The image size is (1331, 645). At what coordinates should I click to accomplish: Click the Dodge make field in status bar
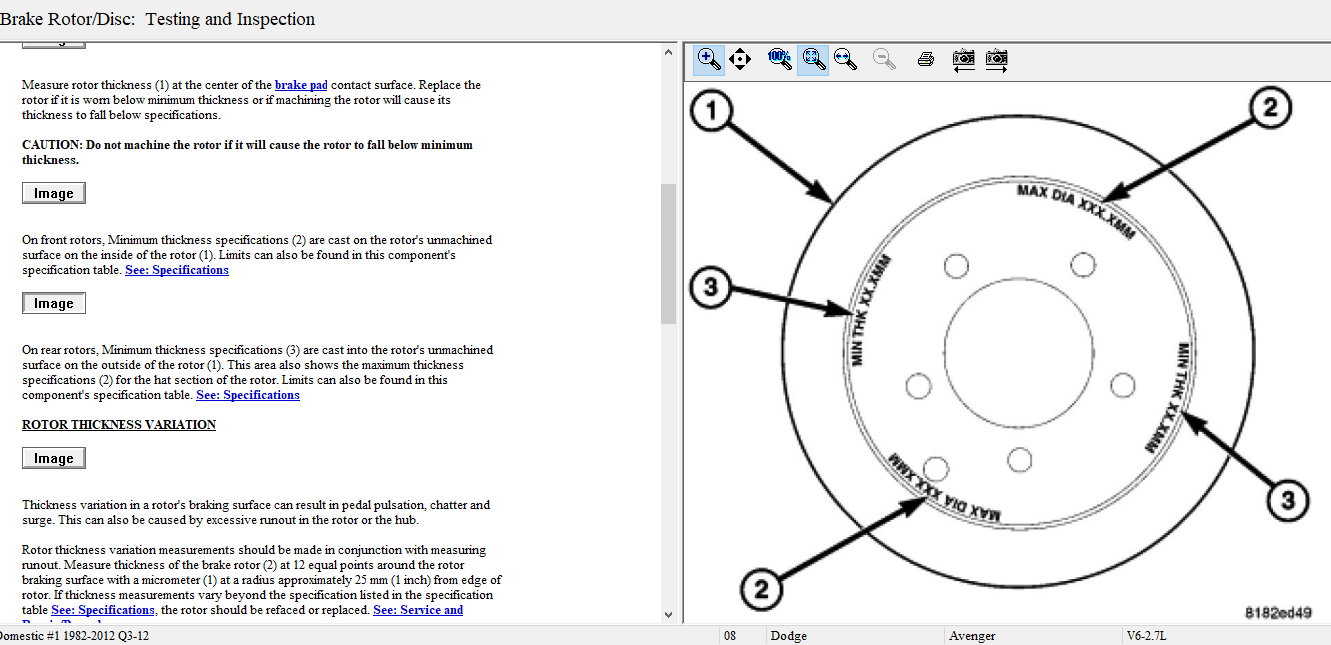point(789,636)
